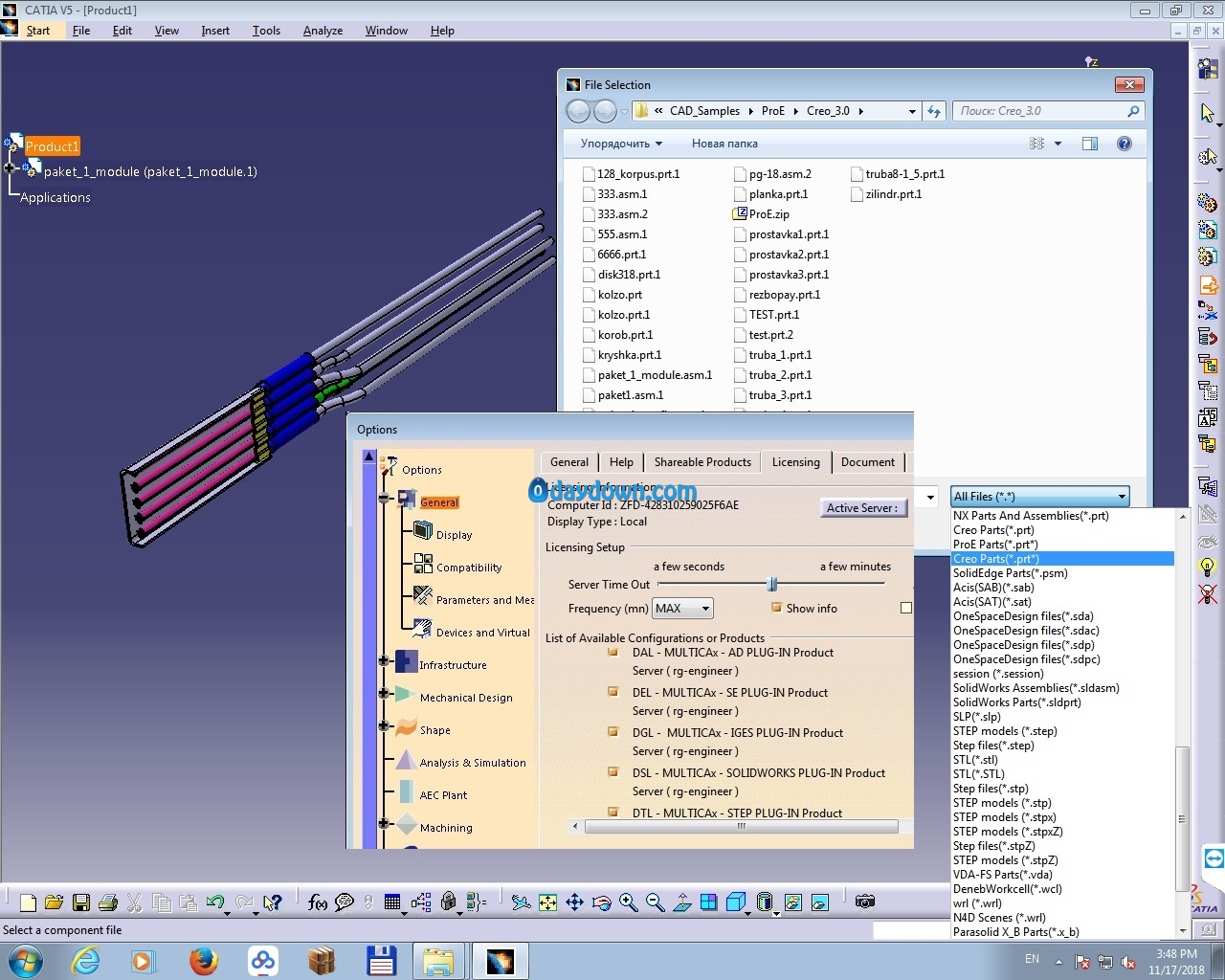Open the Tools menu
The height and width of the screenshot is (980, 1225).
coord(266,31)
